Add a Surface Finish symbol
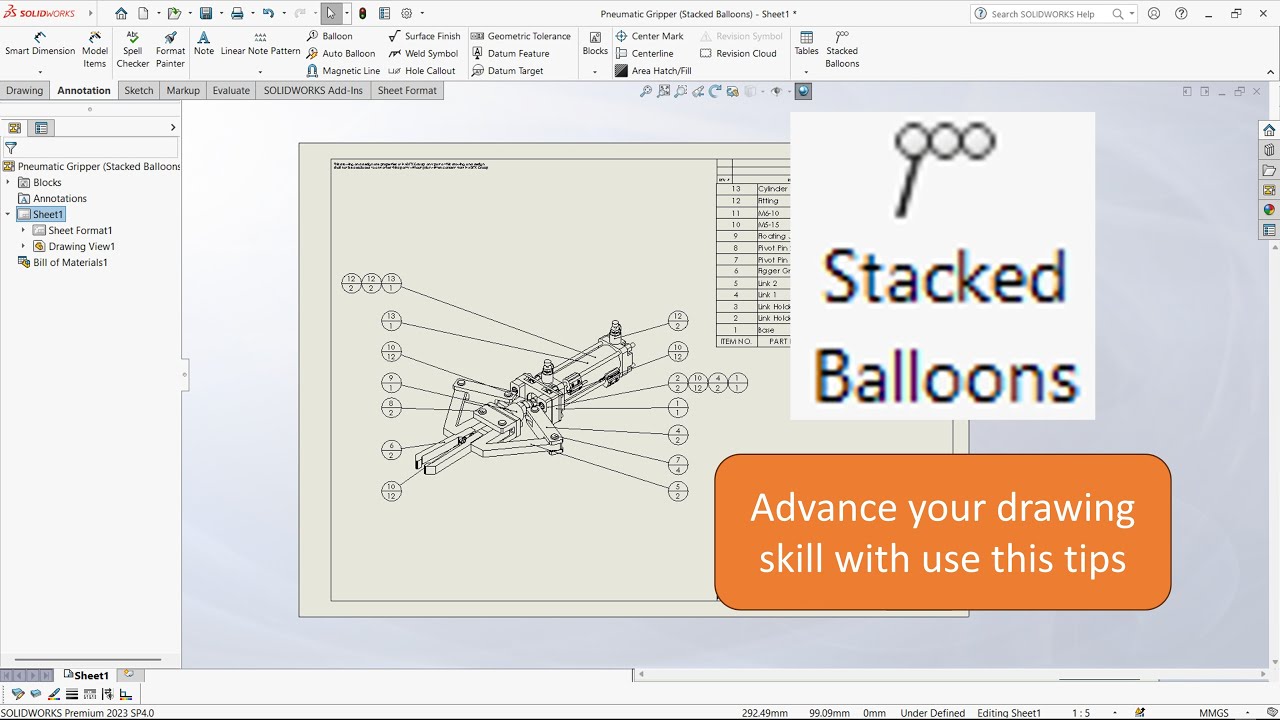Viewport: 1280px width, 720px height. click(424, 36)
